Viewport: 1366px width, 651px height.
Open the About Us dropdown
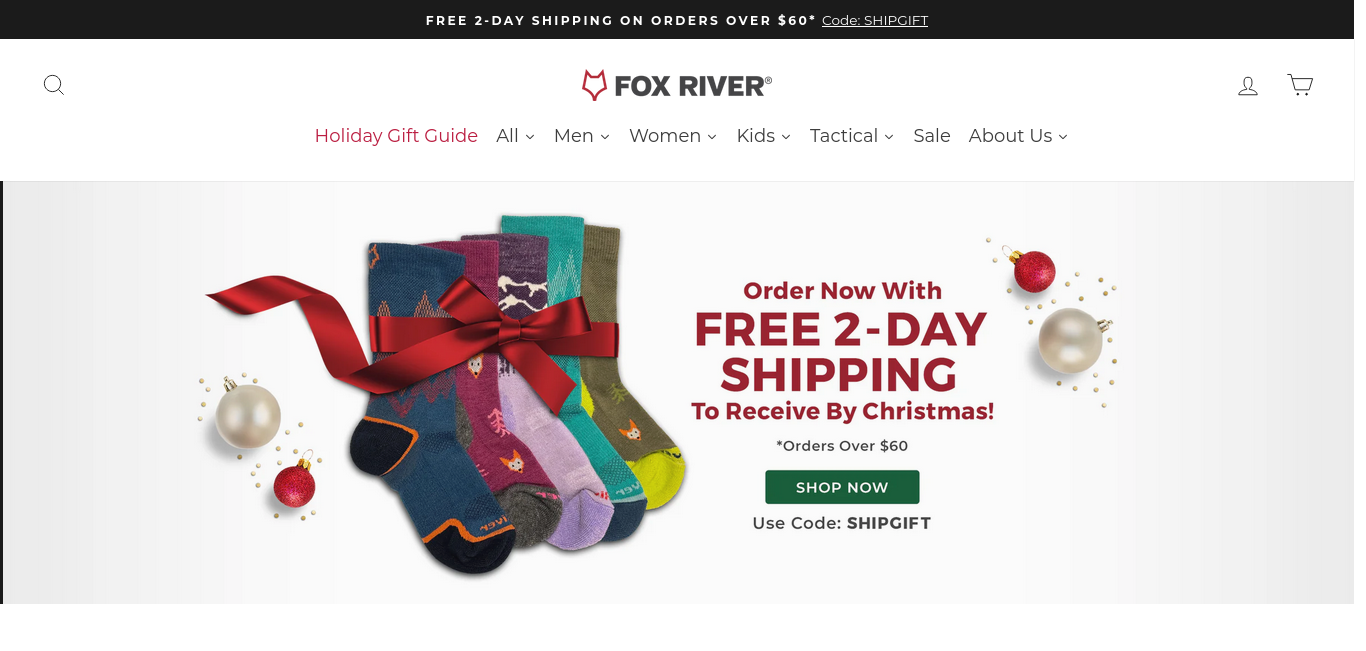[1018, 136]
